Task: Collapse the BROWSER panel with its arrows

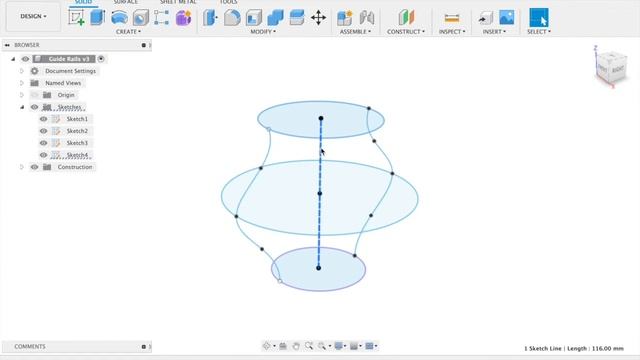Action: pyautogui.click(x=7, y=45)
